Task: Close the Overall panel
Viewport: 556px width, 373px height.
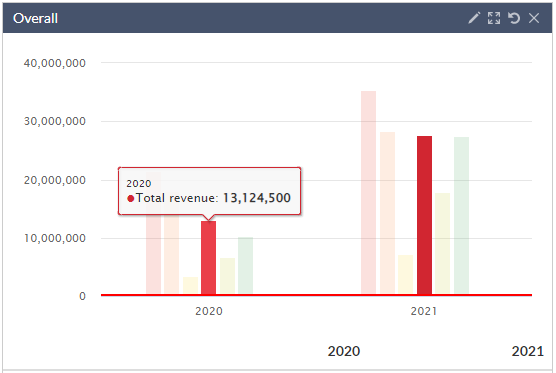Action: [x=534, y=18]
